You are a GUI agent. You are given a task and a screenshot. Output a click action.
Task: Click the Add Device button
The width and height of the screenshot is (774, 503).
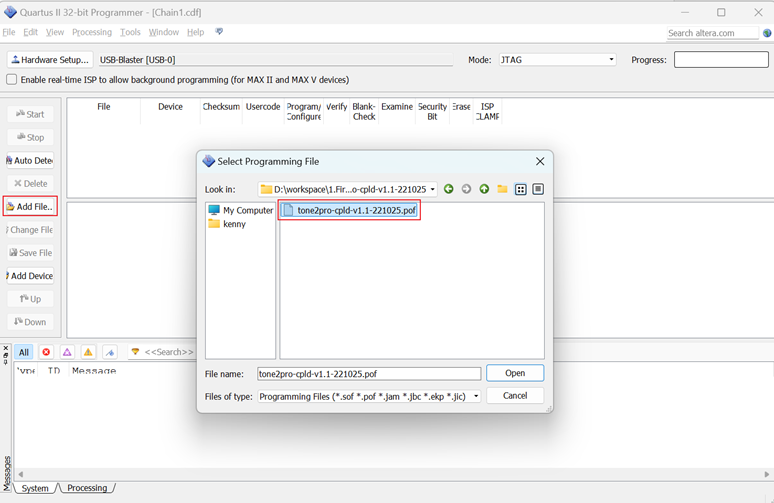pos(30,276)
